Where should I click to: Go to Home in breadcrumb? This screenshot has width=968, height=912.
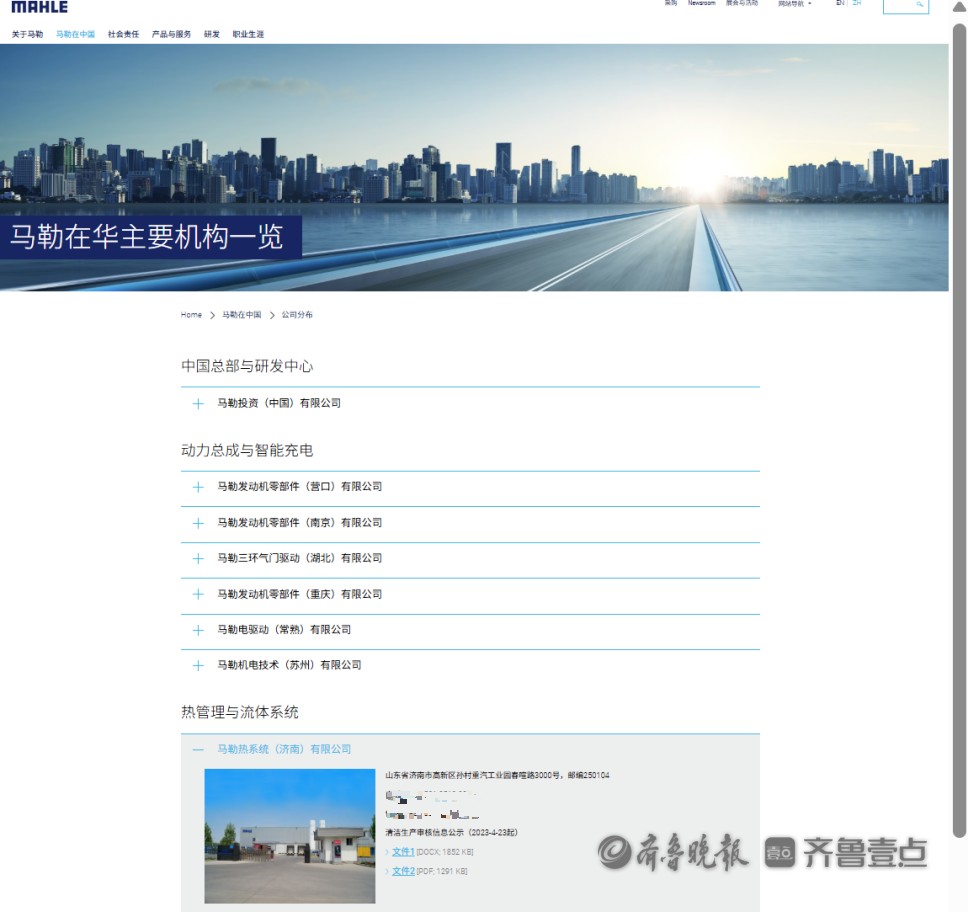click(x=191, y=315)
